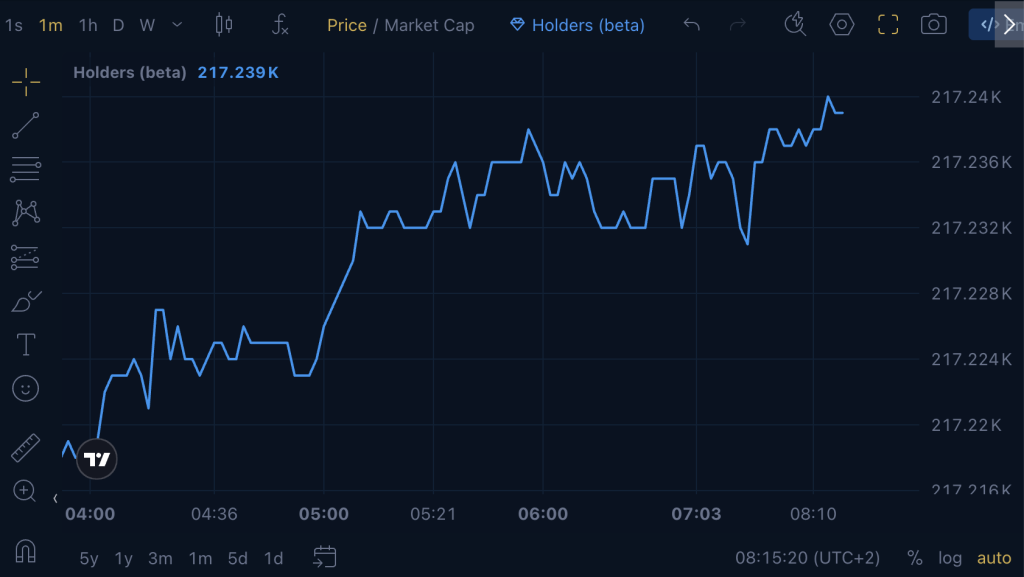Open the go to date calendar
The image size is (1024, 577).
325,557
